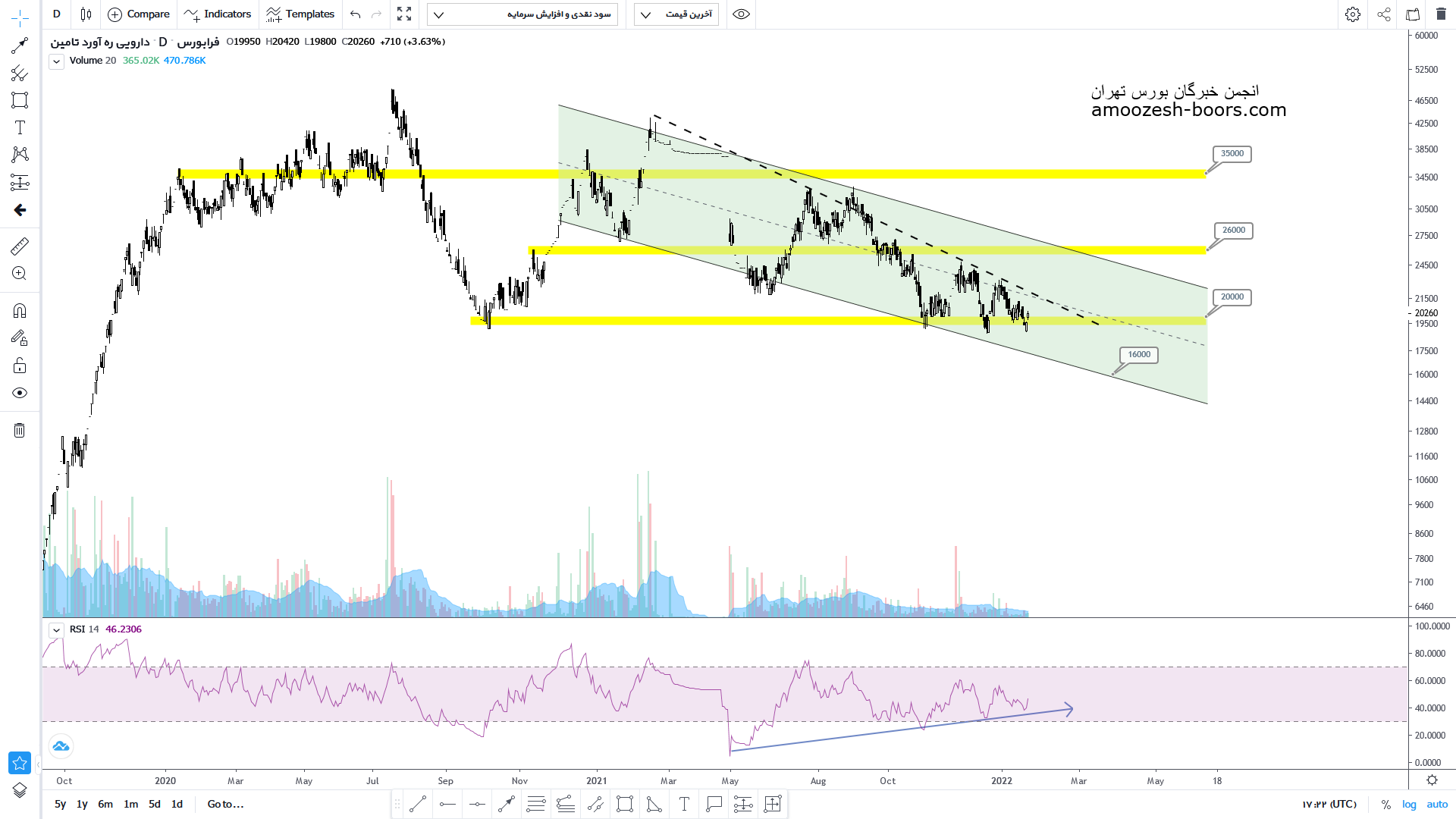Viewport: 1456px width, 819px height.
Task: Open the Templates menu
Action: (x=300, y=14)
